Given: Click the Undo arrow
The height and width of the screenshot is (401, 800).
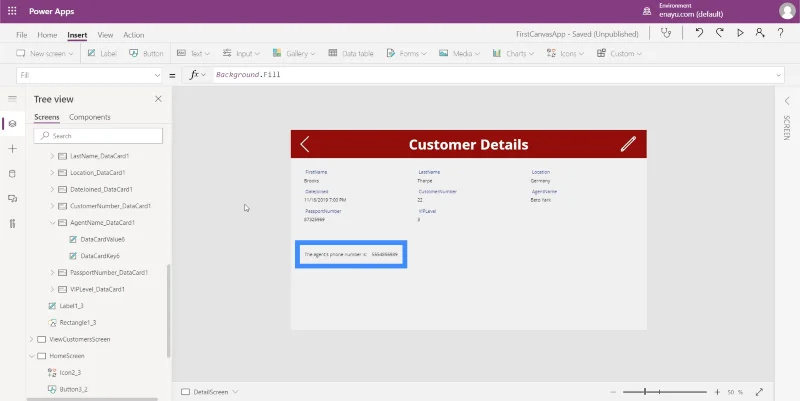Looking at the screenshot, I should coord(699,33).
